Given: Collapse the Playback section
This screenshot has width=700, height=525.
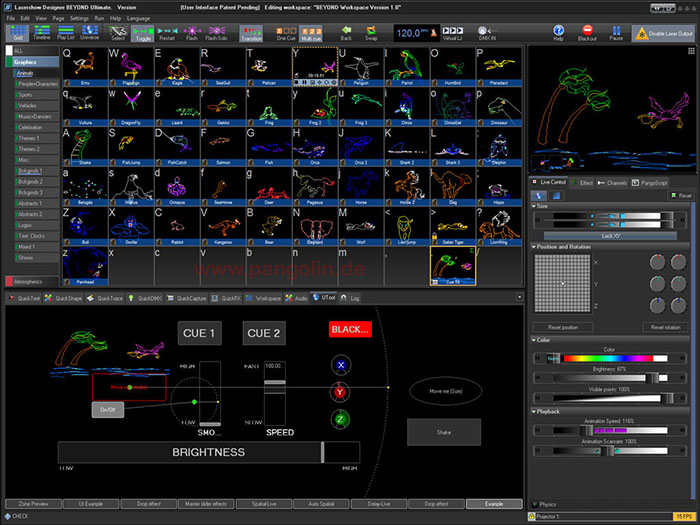Looking at the screenshot, I should [534, 411].
